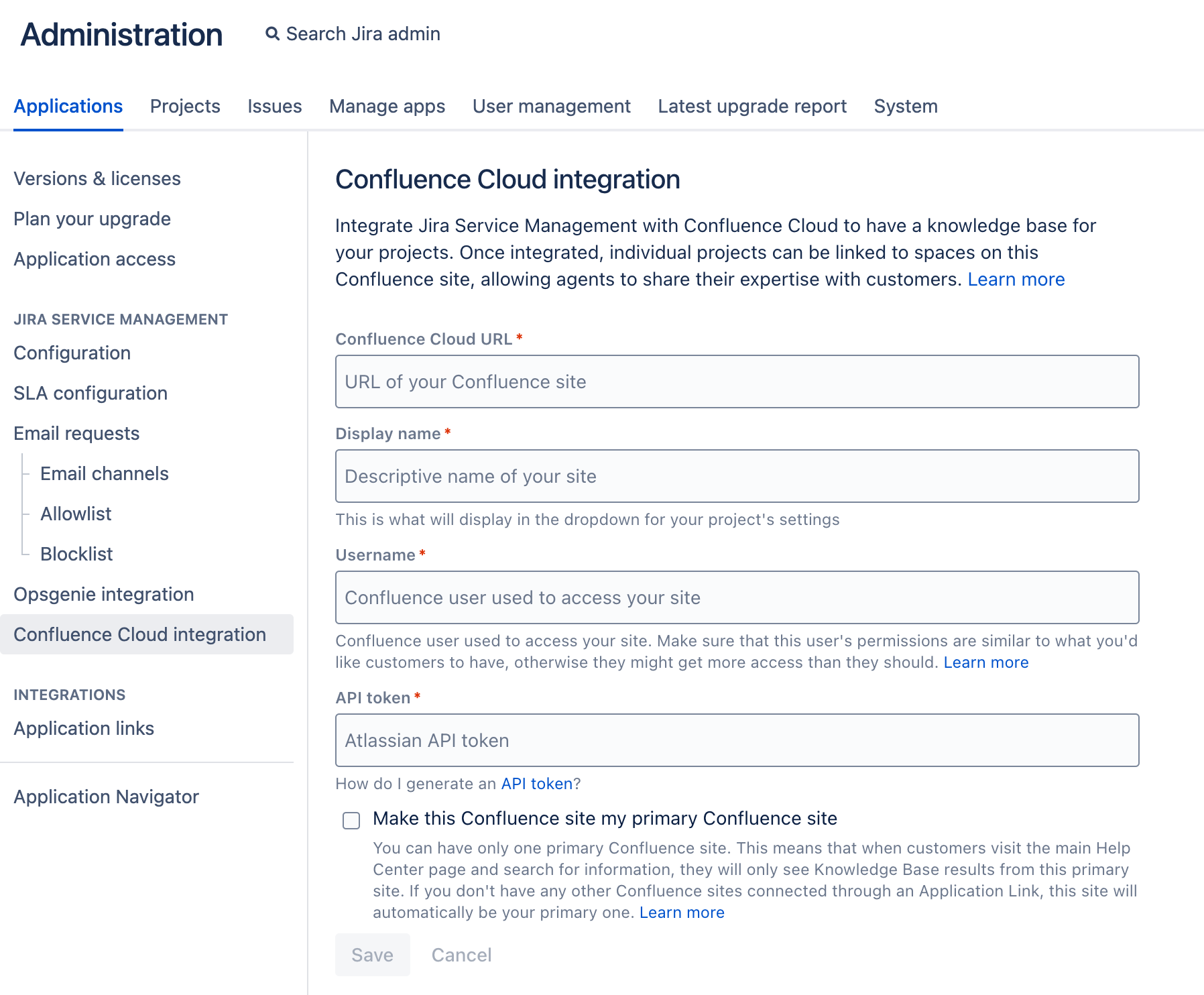Click Learn more in the intro paragraph
The image size is (1204, 995).
1016,280
